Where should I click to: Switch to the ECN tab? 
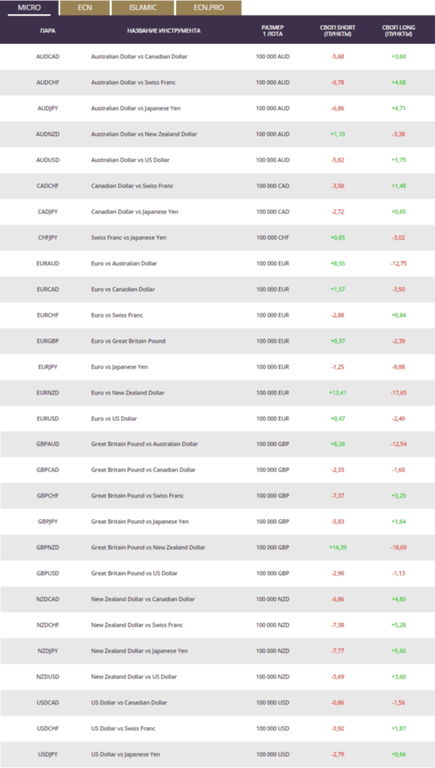[85, 8]
